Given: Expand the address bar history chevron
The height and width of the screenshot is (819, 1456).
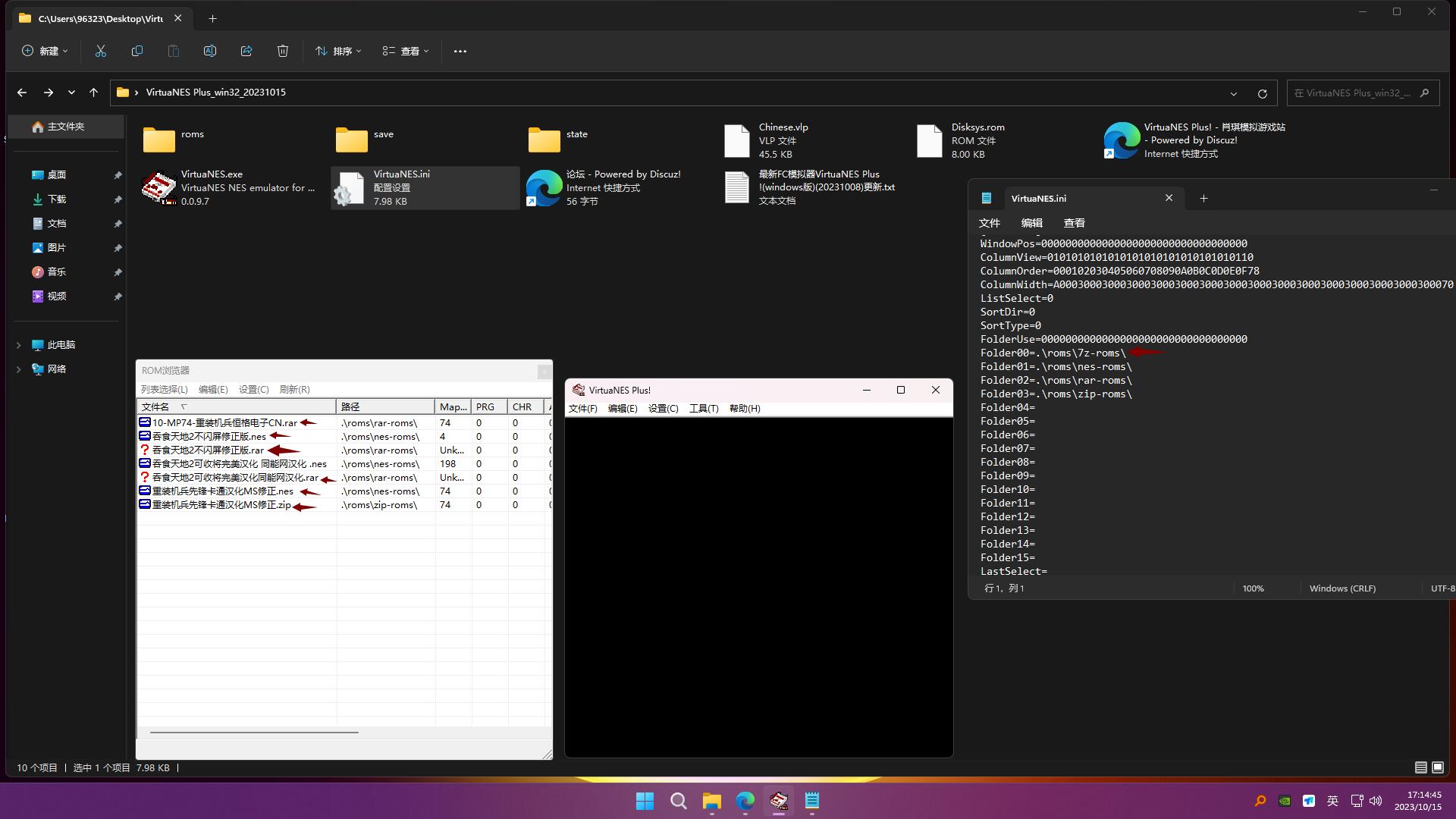Looking at the screenshot, I should [x=1233, y=93].
